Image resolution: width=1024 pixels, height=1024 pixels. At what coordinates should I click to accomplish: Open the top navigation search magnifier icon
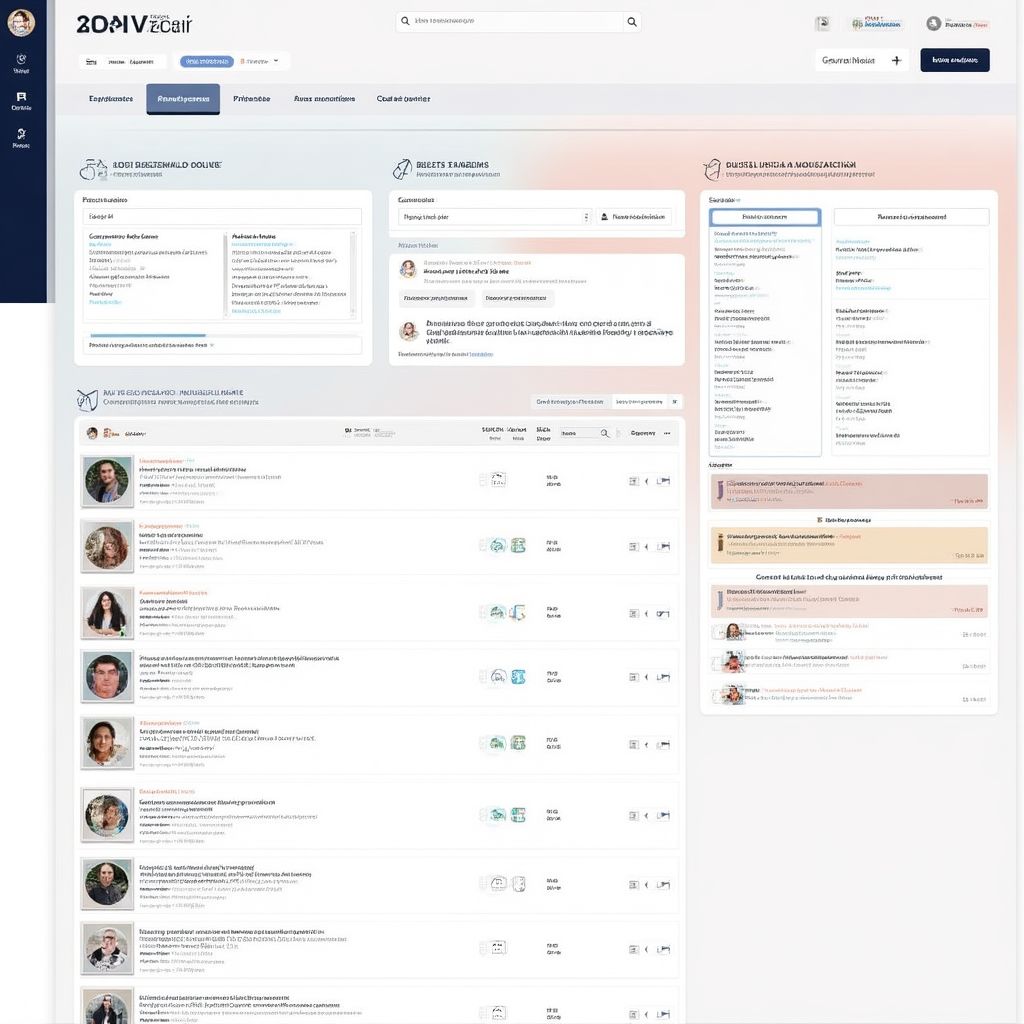point(631,20)
